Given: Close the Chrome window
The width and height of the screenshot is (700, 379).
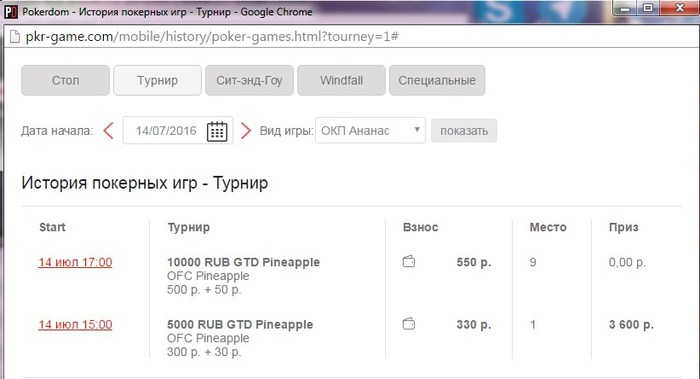Looking at the screenshot, I should 679,8.
